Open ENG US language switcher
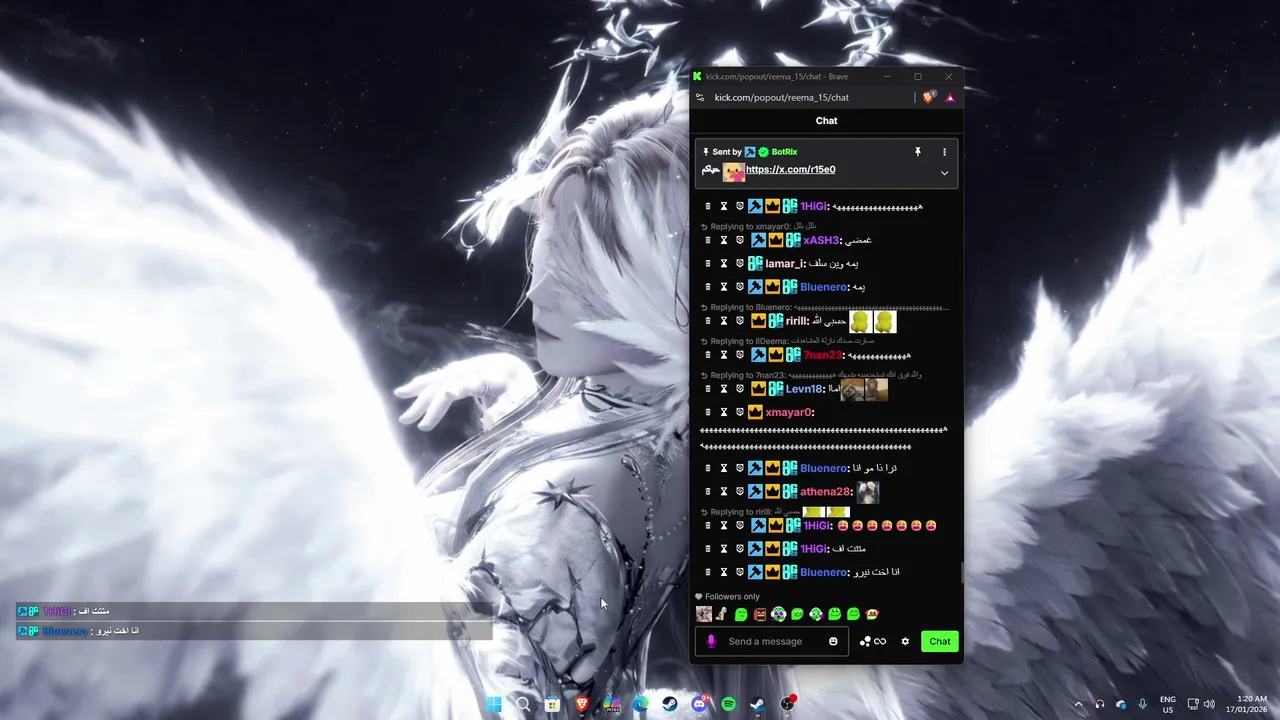 click(x=1168, y=704)
